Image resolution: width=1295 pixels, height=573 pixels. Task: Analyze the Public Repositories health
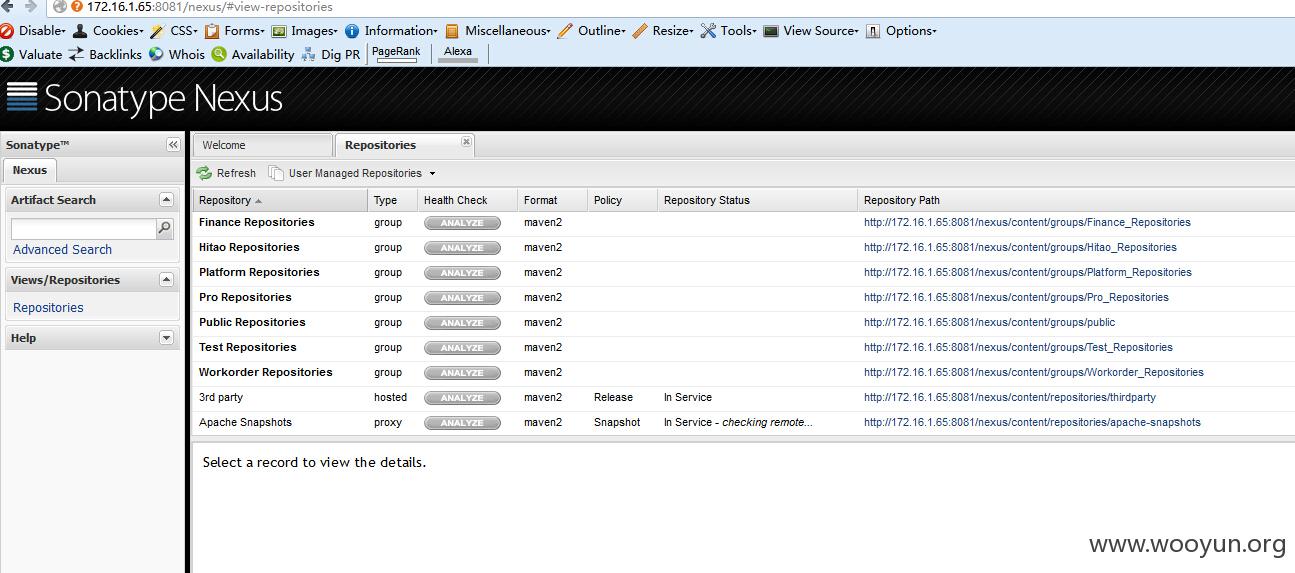(462, 323)
